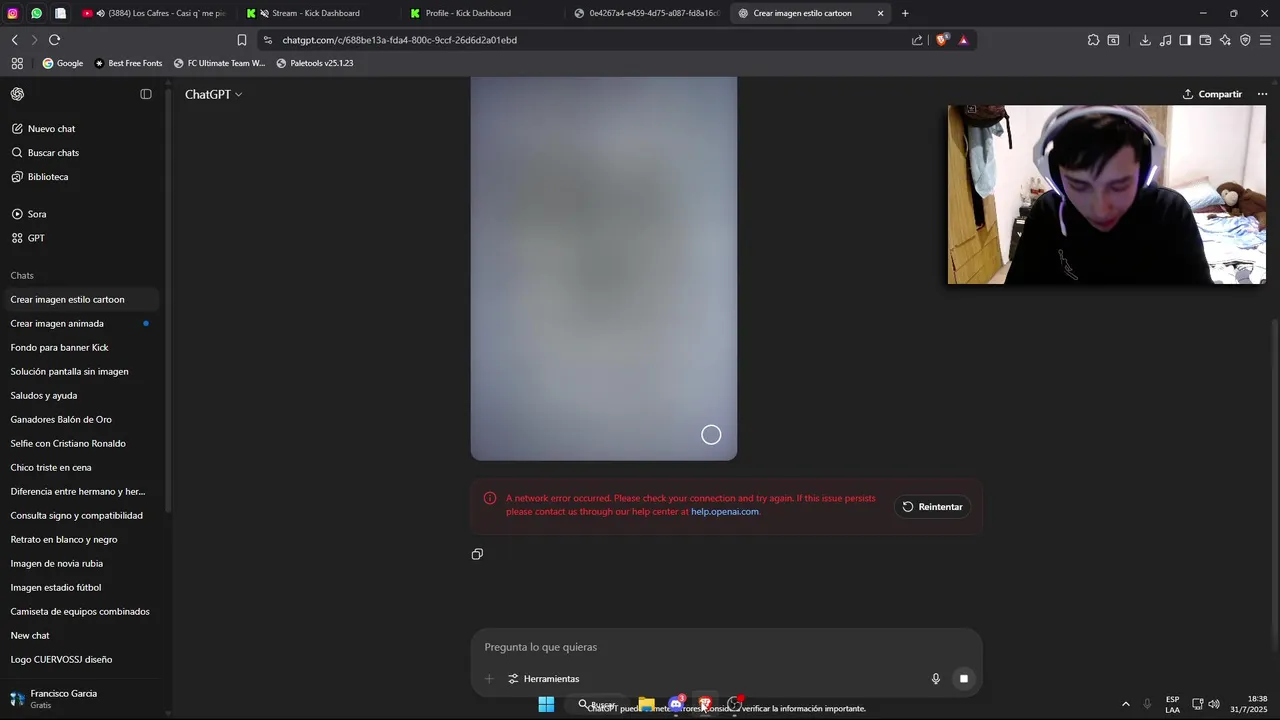Open the Biblioteca section

80,177
